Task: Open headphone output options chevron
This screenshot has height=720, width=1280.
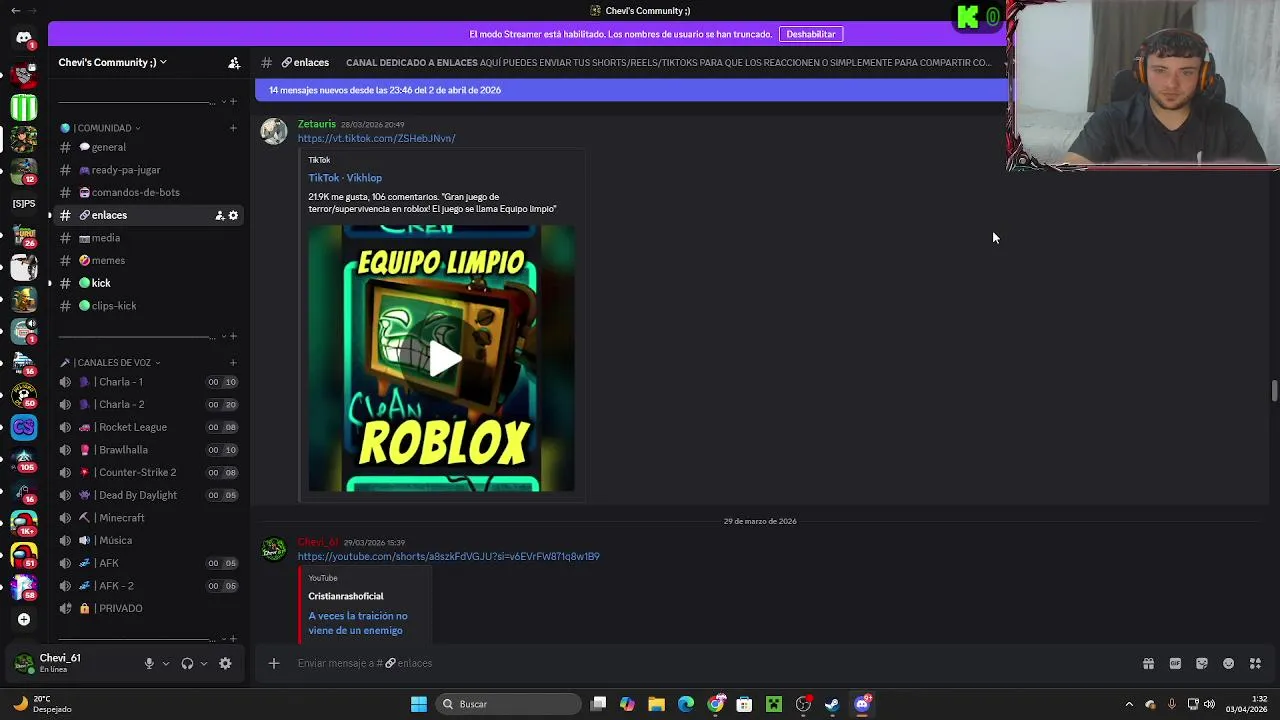Action: pyautogui.click(x=204, y=663)
